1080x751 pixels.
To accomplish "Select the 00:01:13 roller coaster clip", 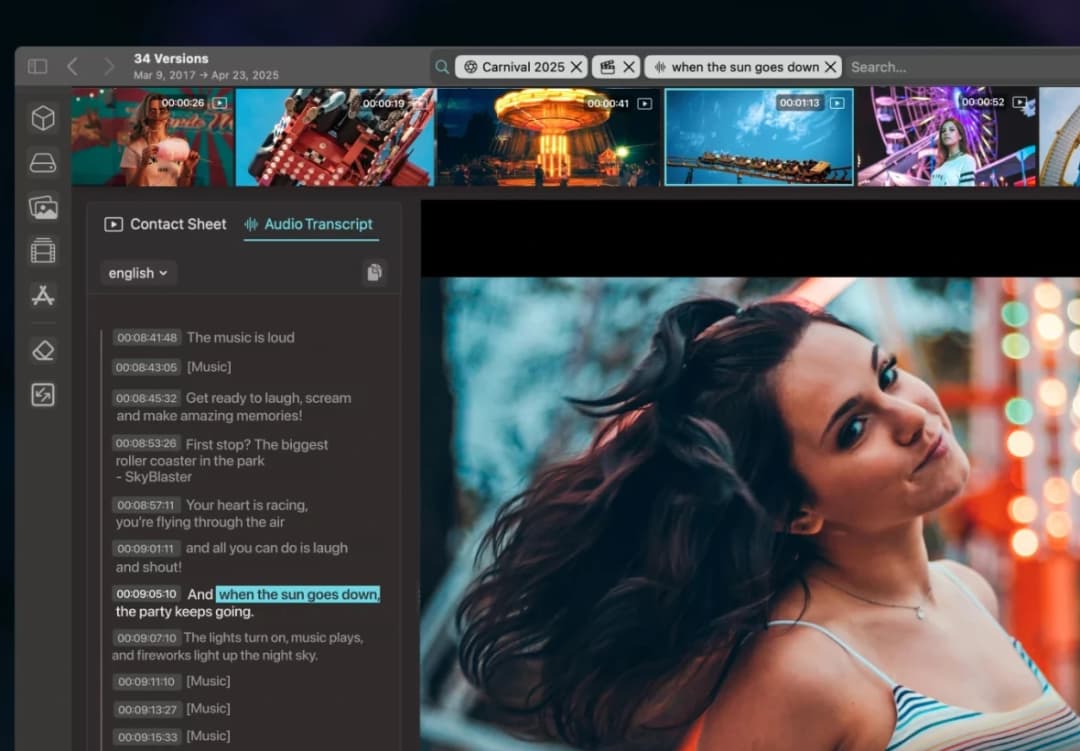I will (x=759, y=137).
